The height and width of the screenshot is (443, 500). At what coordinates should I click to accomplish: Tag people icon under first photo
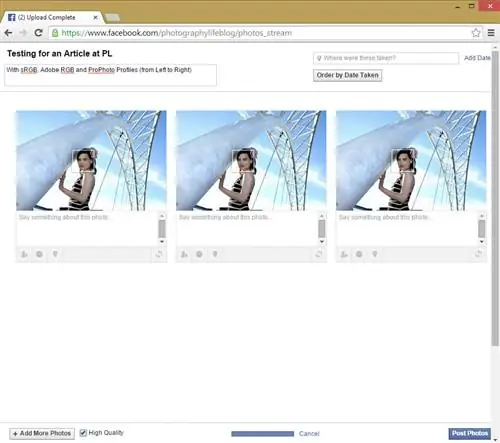[24, 254]
